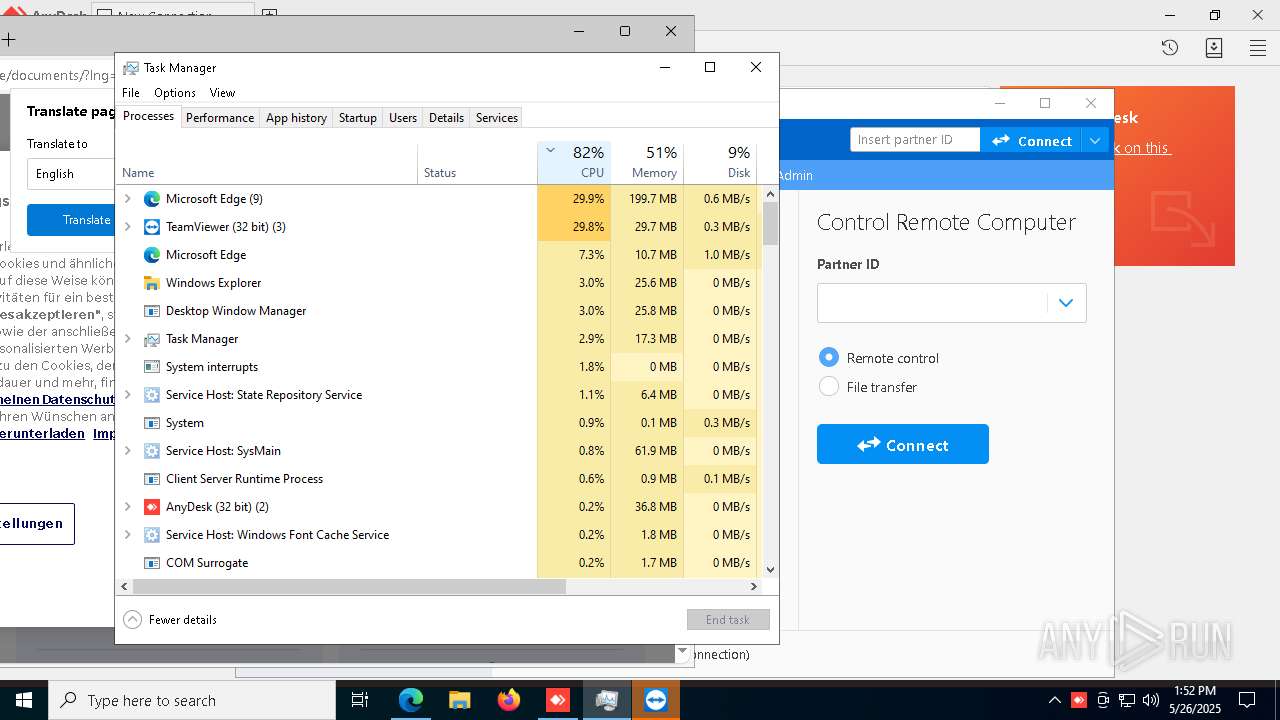Open the Windows Start menu

tap(24, 700)
